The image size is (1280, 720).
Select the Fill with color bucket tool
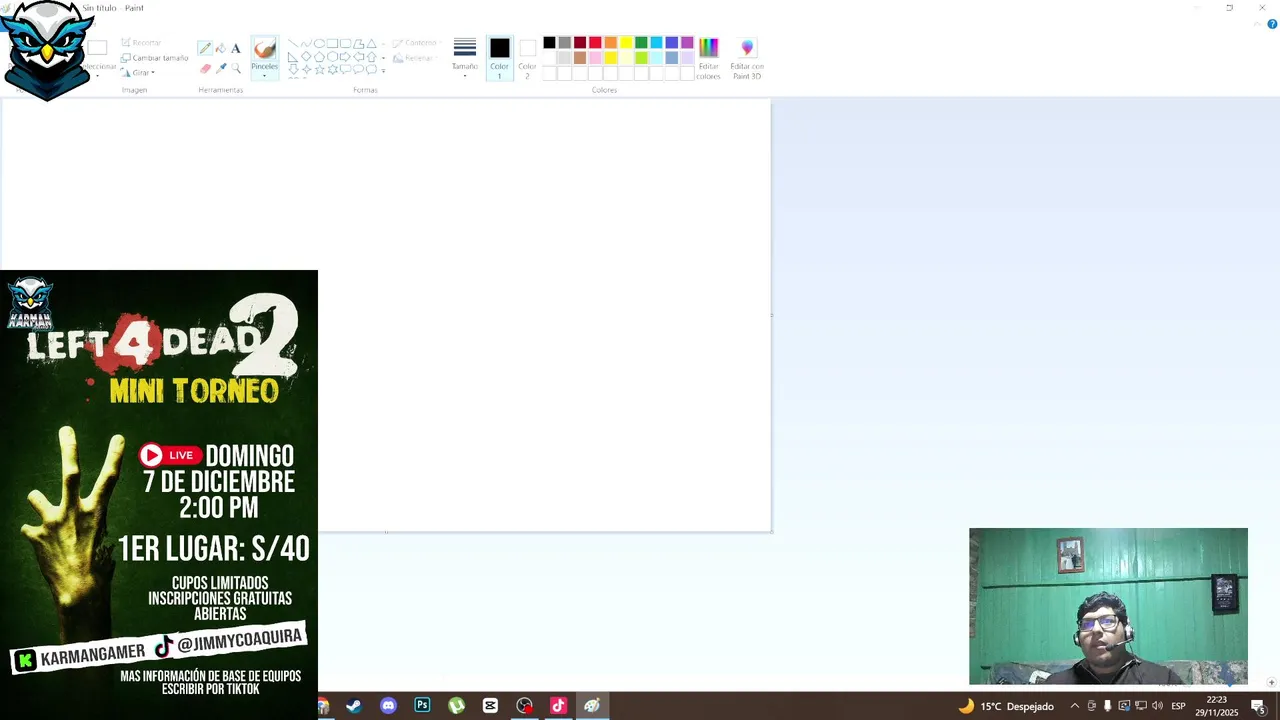tap(220, 48)
